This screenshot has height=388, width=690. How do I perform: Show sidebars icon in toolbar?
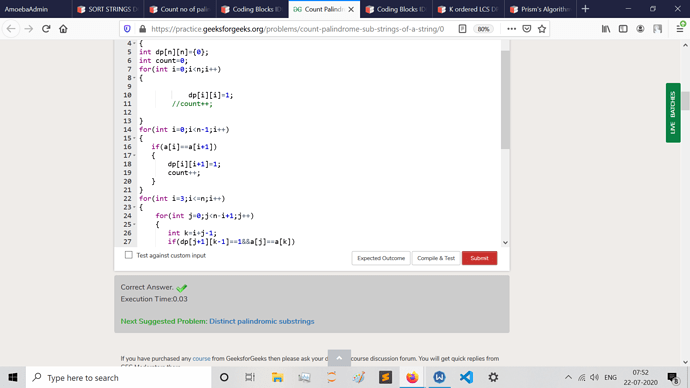pyautogui.click(x=623, y=29)
